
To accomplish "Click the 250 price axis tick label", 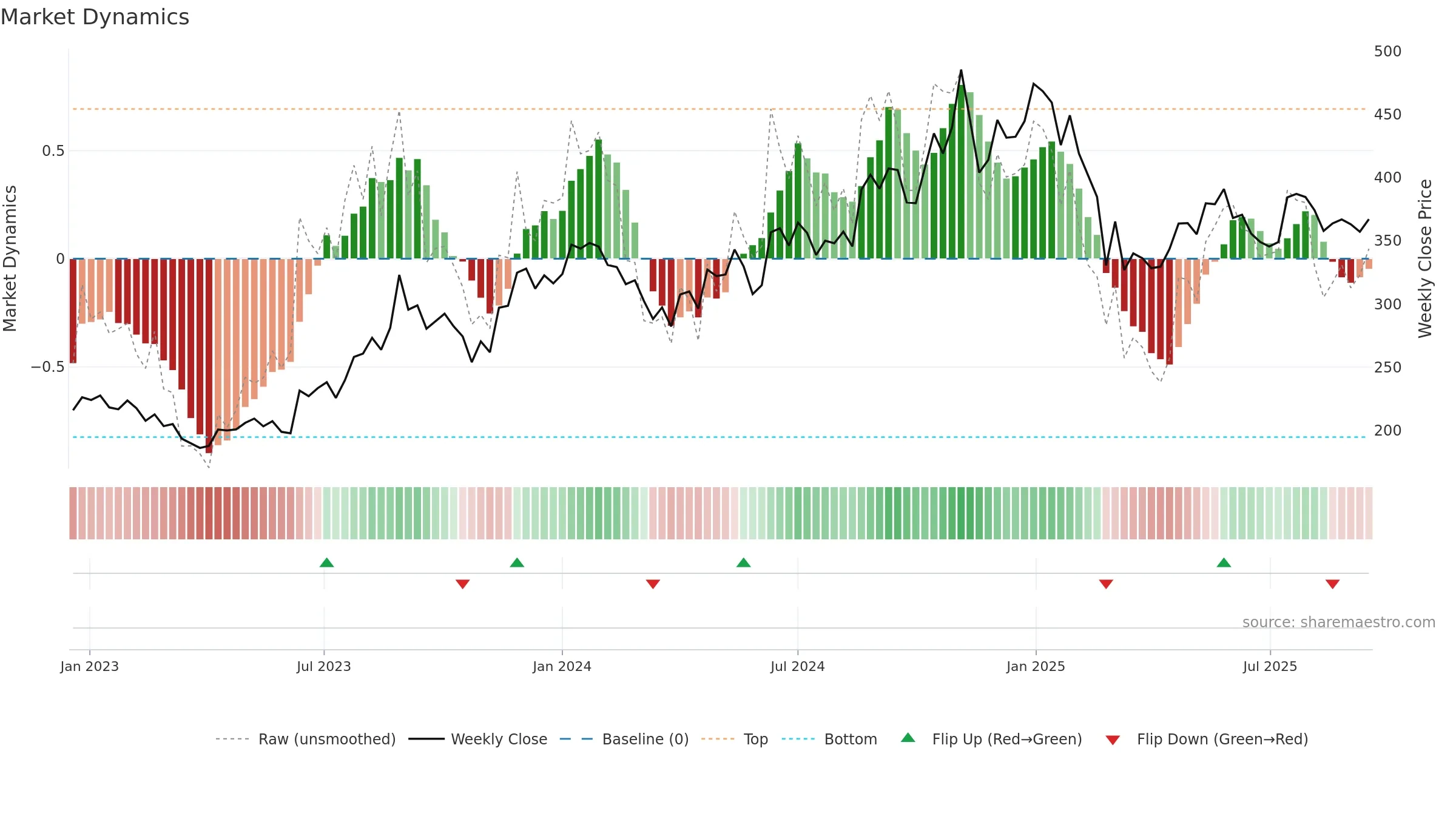I will [x=1387, y=367].
